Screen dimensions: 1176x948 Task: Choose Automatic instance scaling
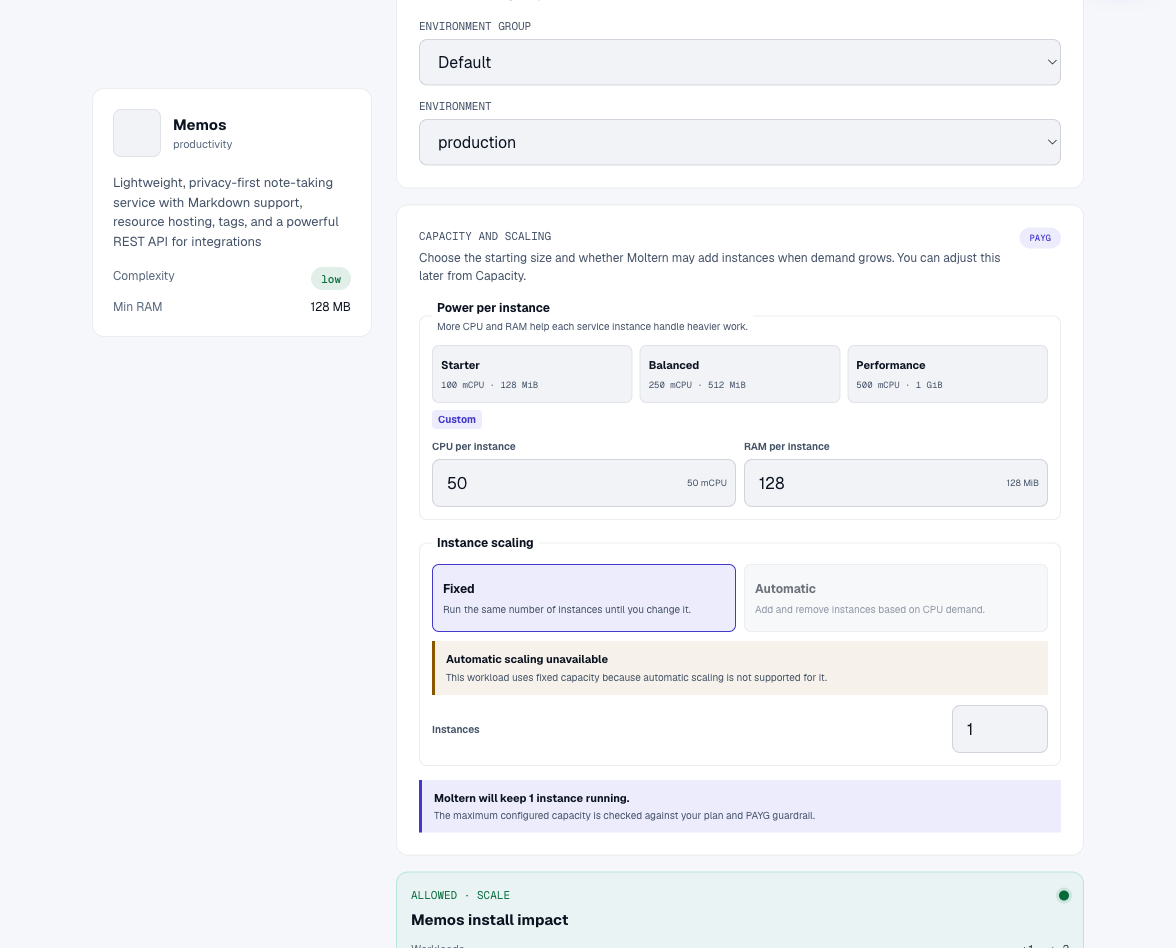896,598
